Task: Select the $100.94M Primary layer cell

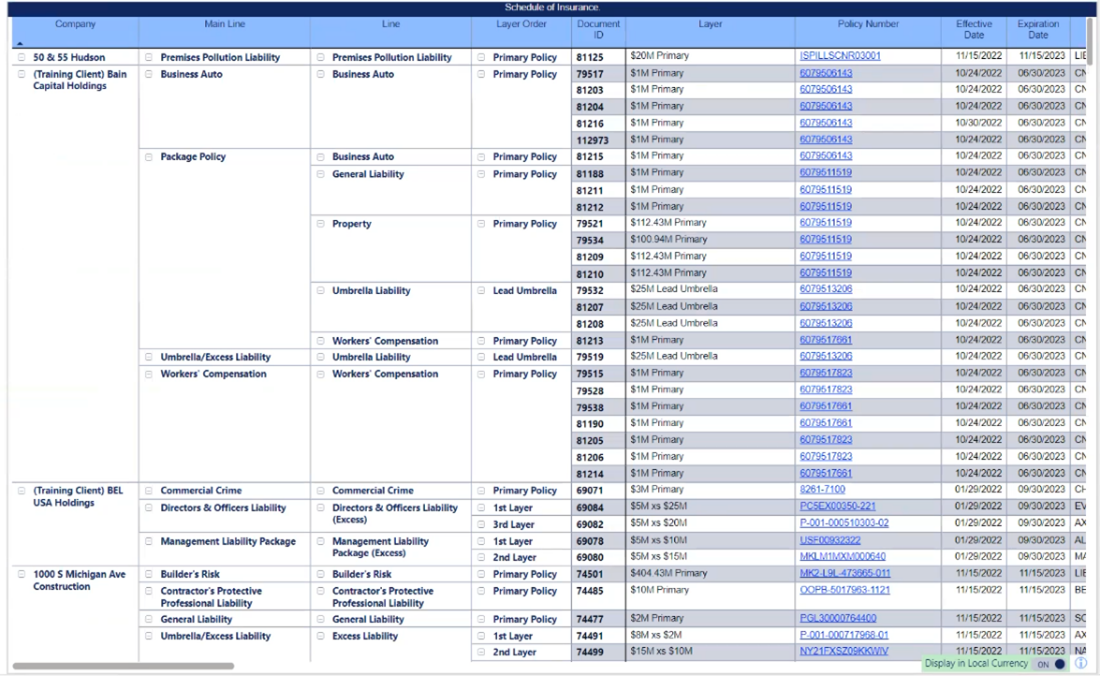Action: click(710, 240)
